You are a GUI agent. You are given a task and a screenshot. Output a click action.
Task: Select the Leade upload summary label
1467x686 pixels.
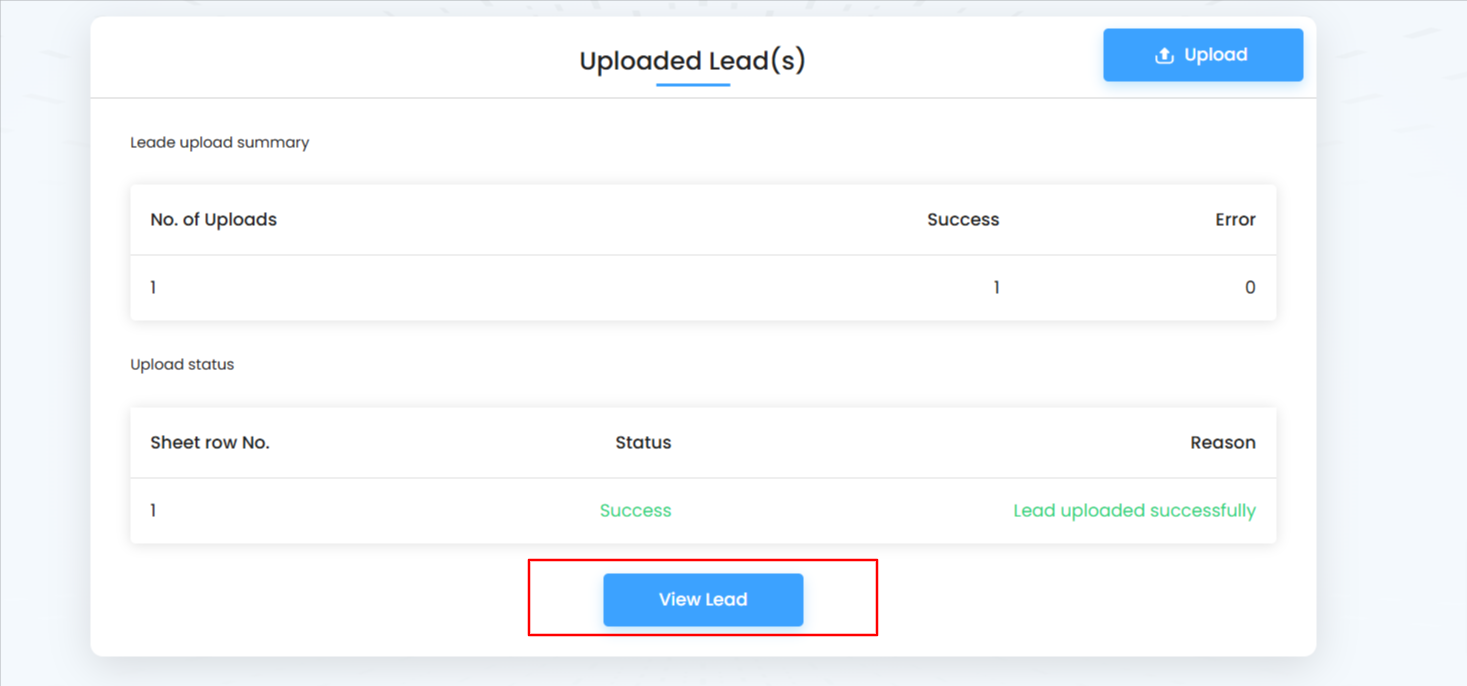tap(219, 143)
